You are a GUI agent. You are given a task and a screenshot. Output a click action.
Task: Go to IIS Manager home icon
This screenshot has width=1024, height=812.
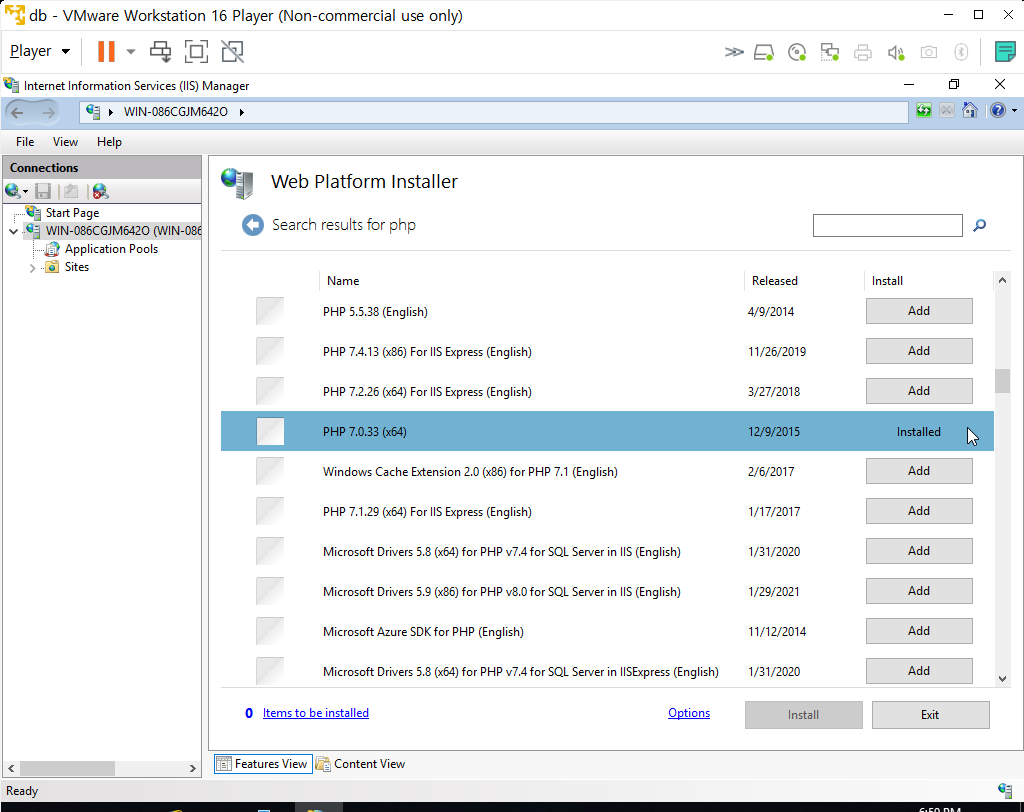click(x=970, y=110)
